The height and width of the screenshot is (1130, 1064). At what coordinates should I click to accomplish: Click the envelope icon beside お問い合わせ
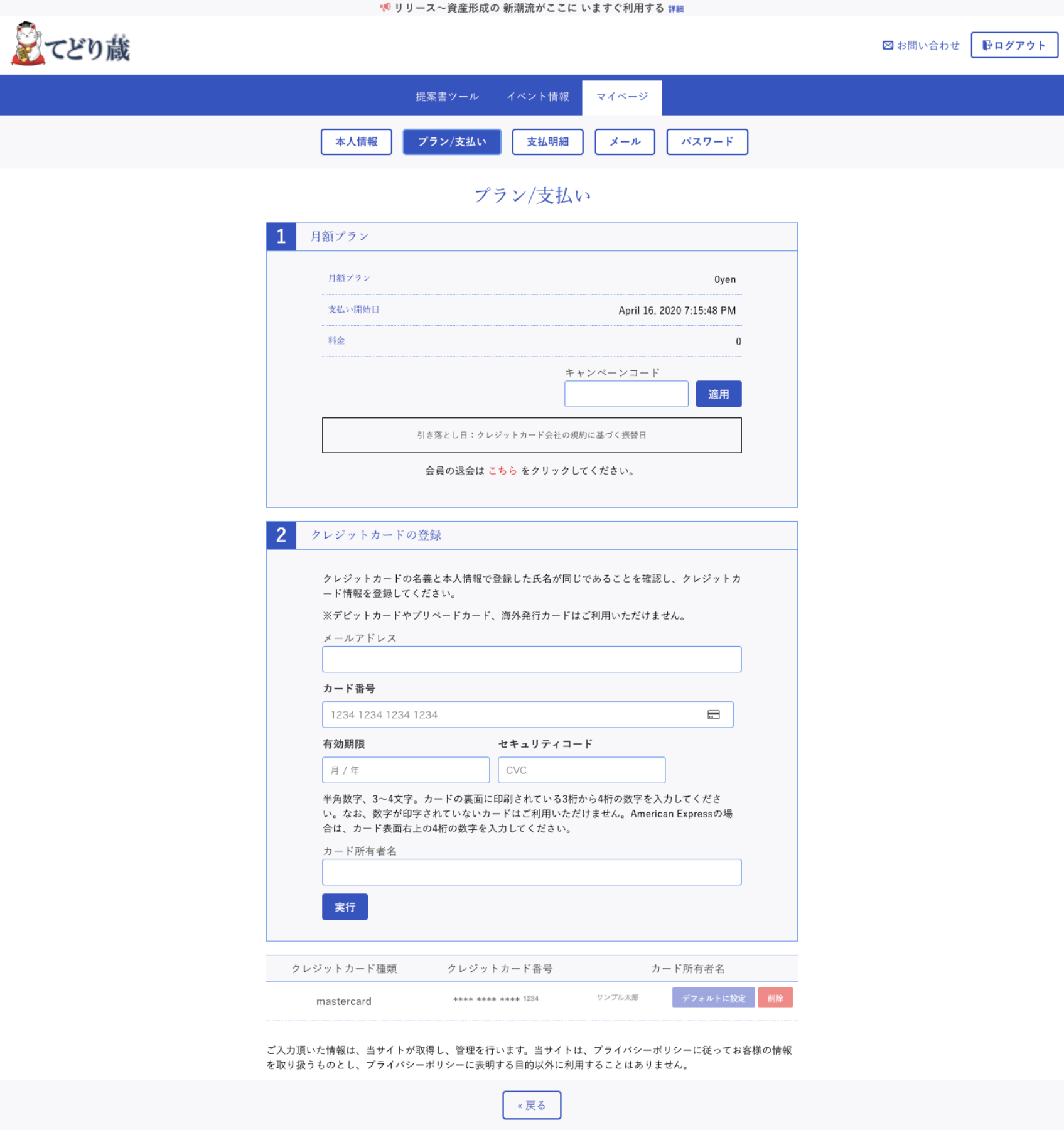[x=888, y=45]
